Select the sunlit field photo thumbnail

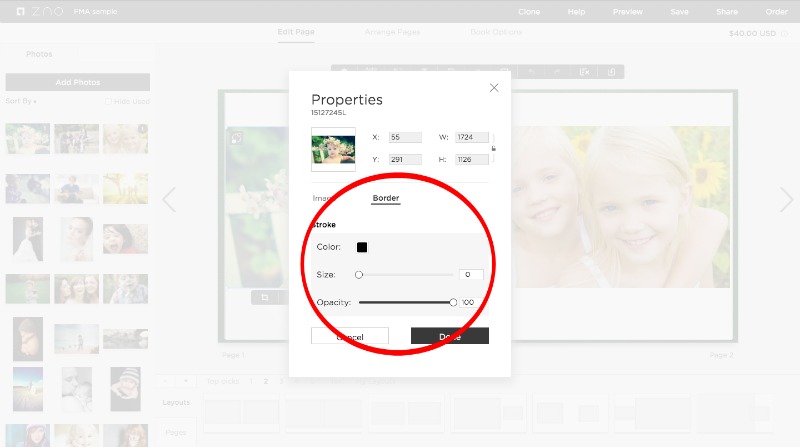click(126, 189)
